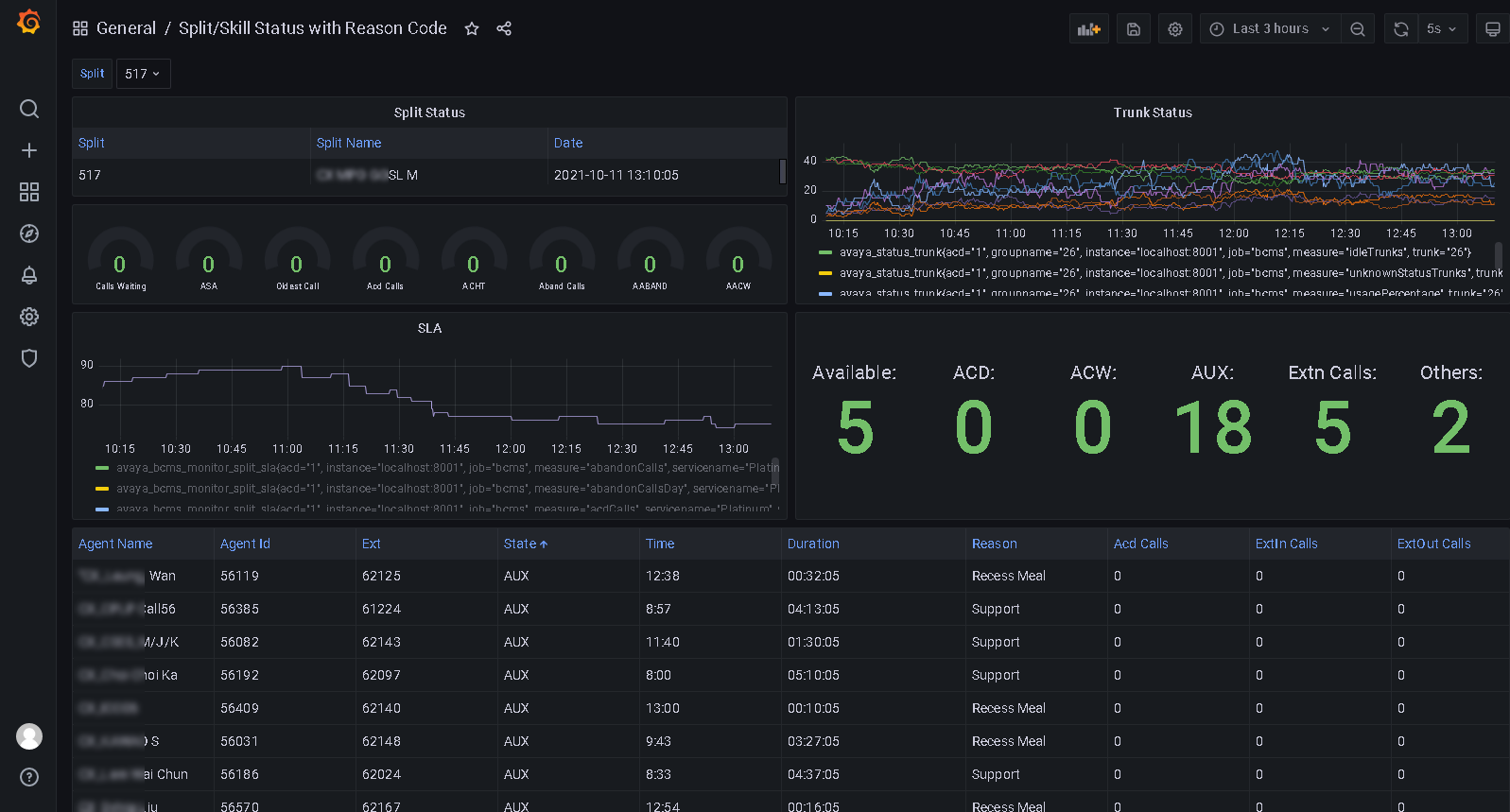Click the yellow unknownStatusTrunks legend color swatch

click(825, 273)
